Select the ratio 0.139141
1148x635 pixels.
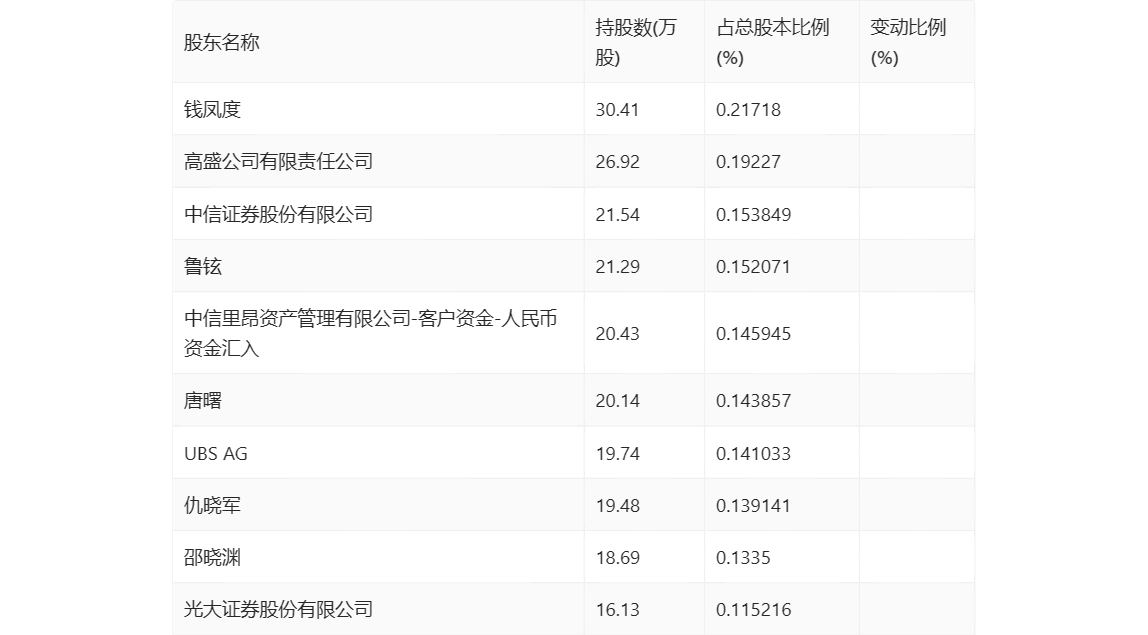tap(753, 505)
